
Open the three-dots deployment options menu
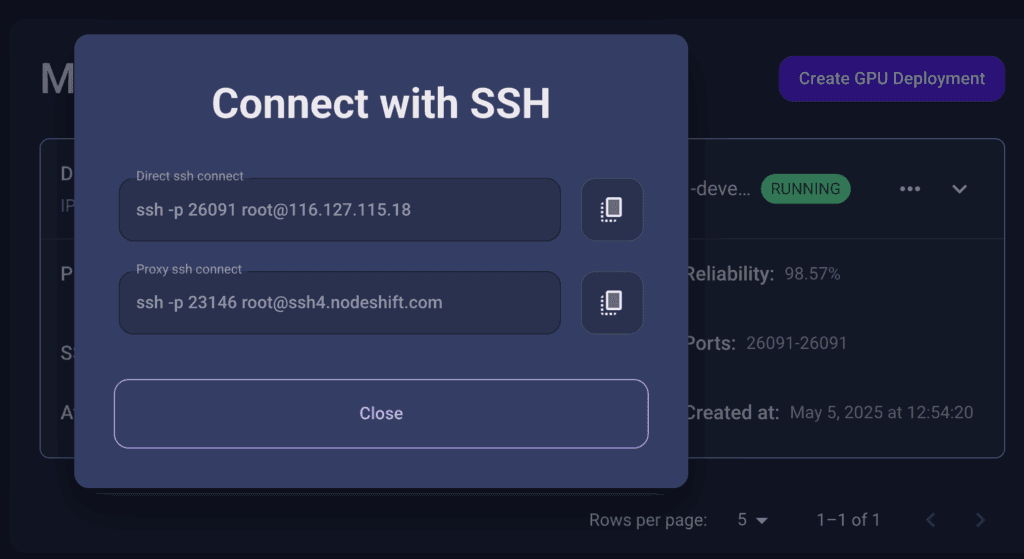(910, 189)
